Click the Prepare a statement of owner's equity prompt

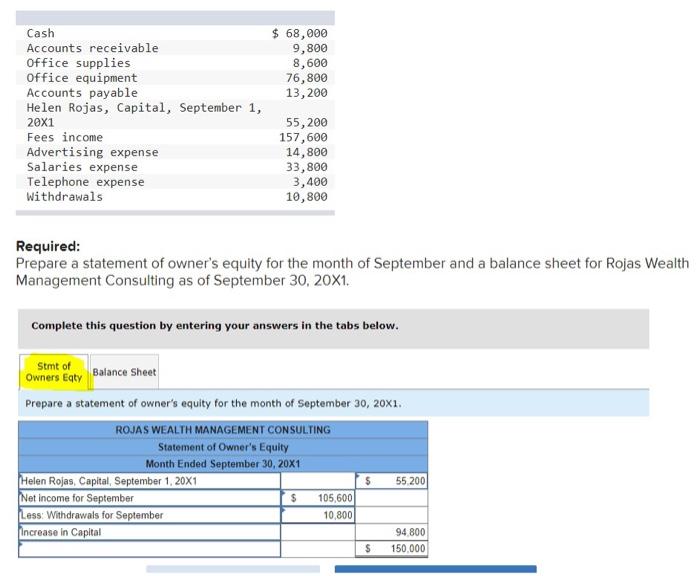click(x=333, y=403)
